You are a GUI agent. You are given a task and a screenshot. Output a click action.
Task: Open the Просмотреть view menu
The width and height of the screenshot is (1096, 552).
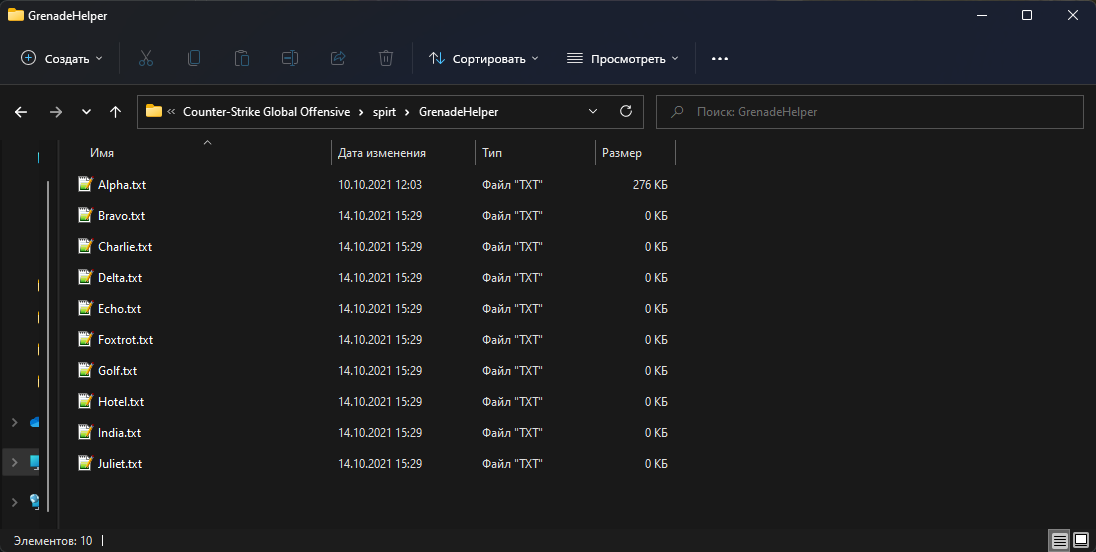(623, 59)
